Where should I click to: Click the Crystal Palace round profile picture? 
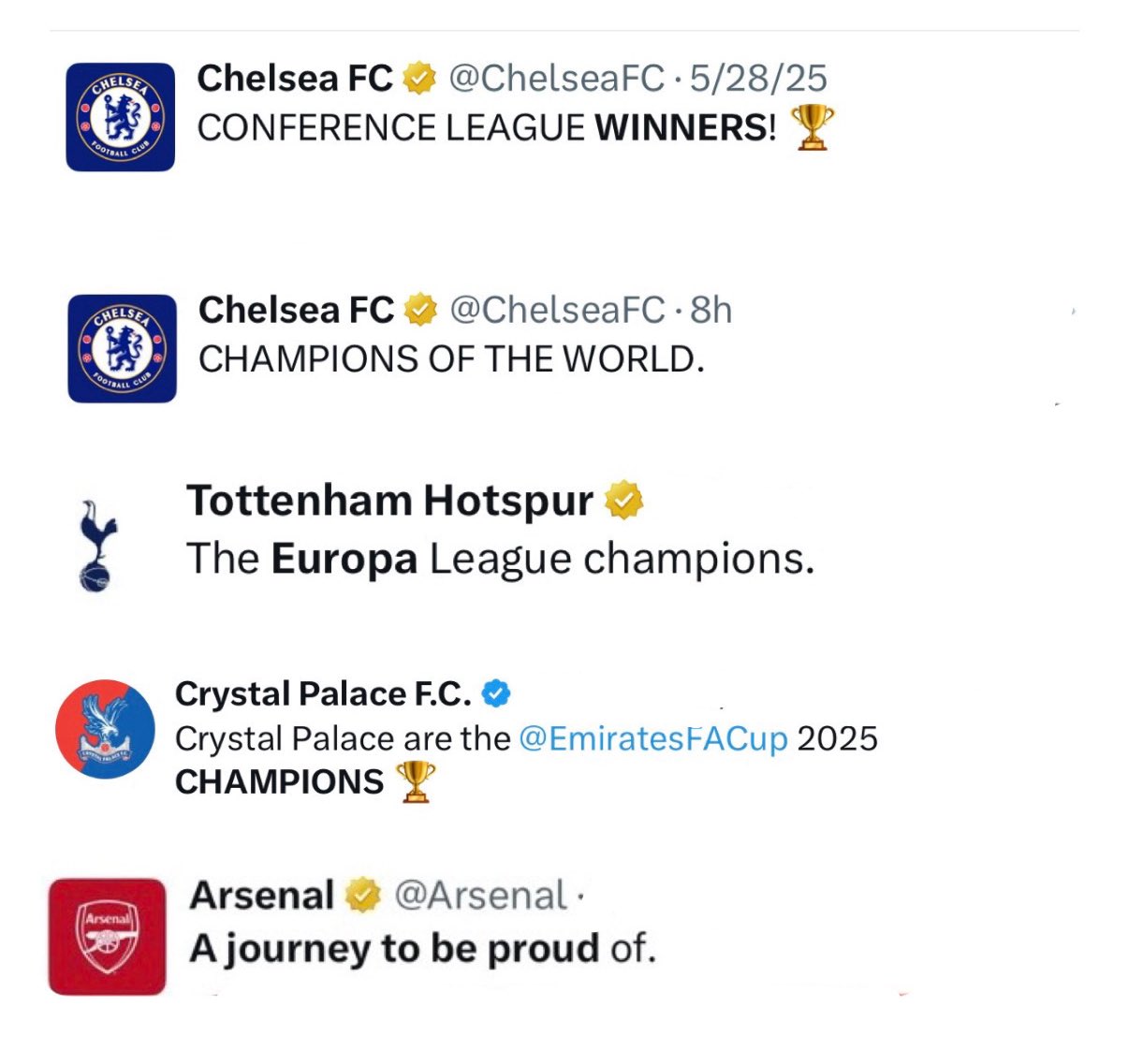point(105,729)
